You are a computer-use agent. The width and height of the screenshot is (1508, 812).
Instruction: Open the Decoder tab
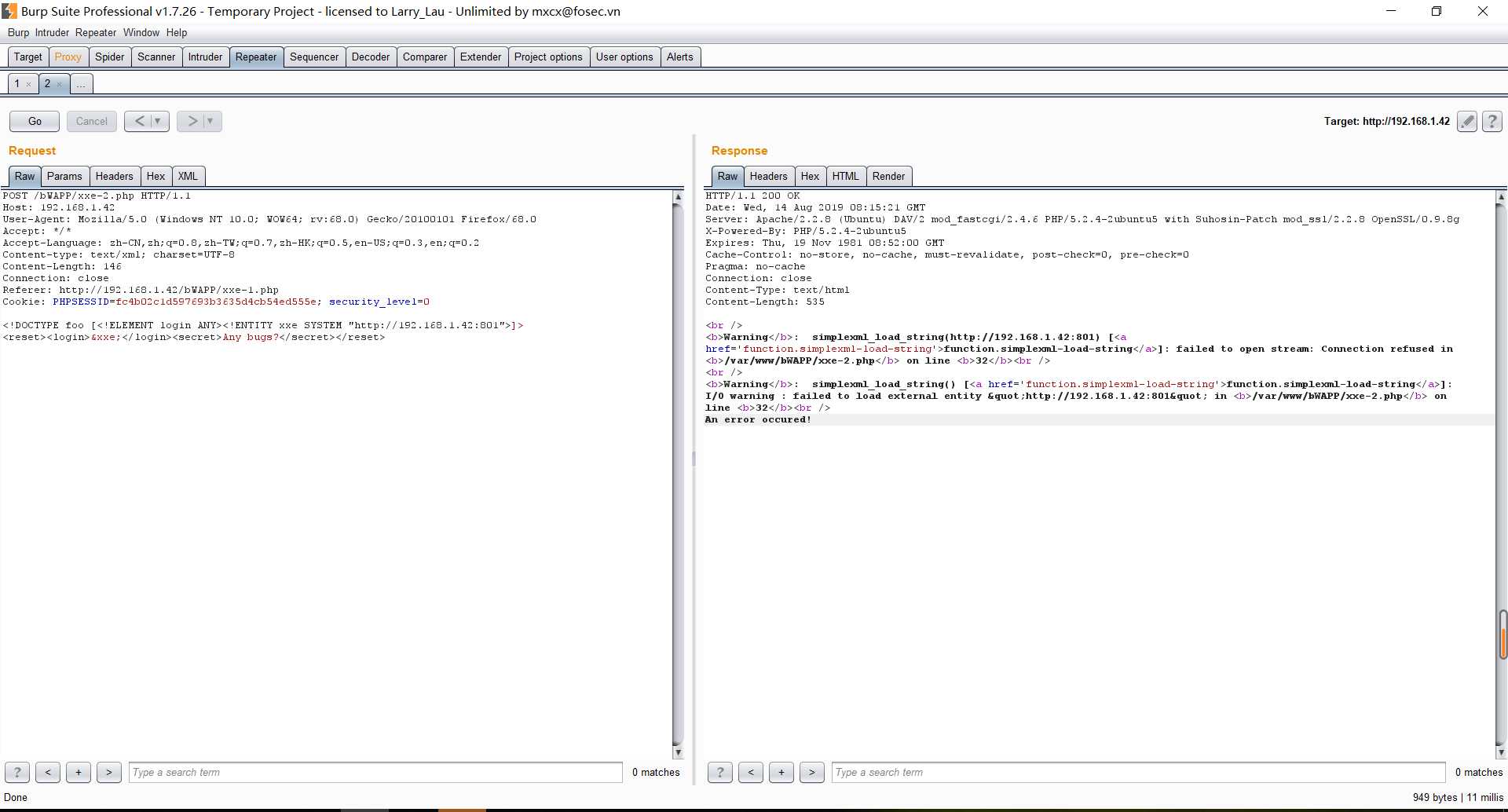point(371,57)
